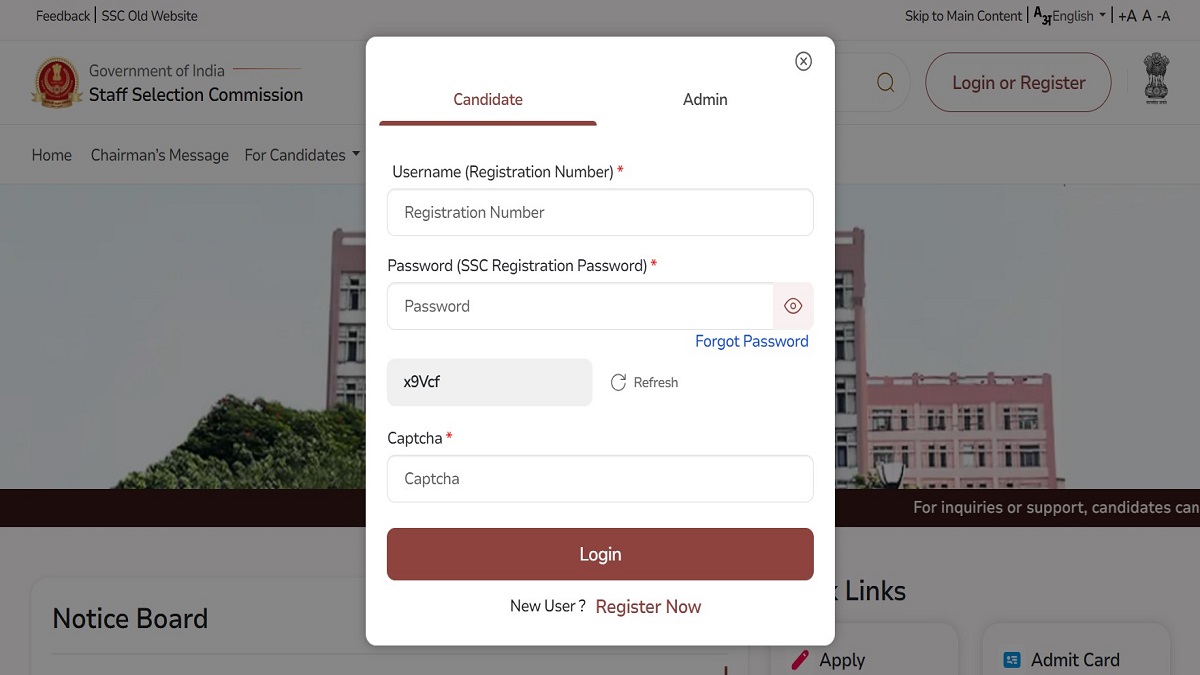
Task: Increase font size with +A
Action: (1127, 16)
